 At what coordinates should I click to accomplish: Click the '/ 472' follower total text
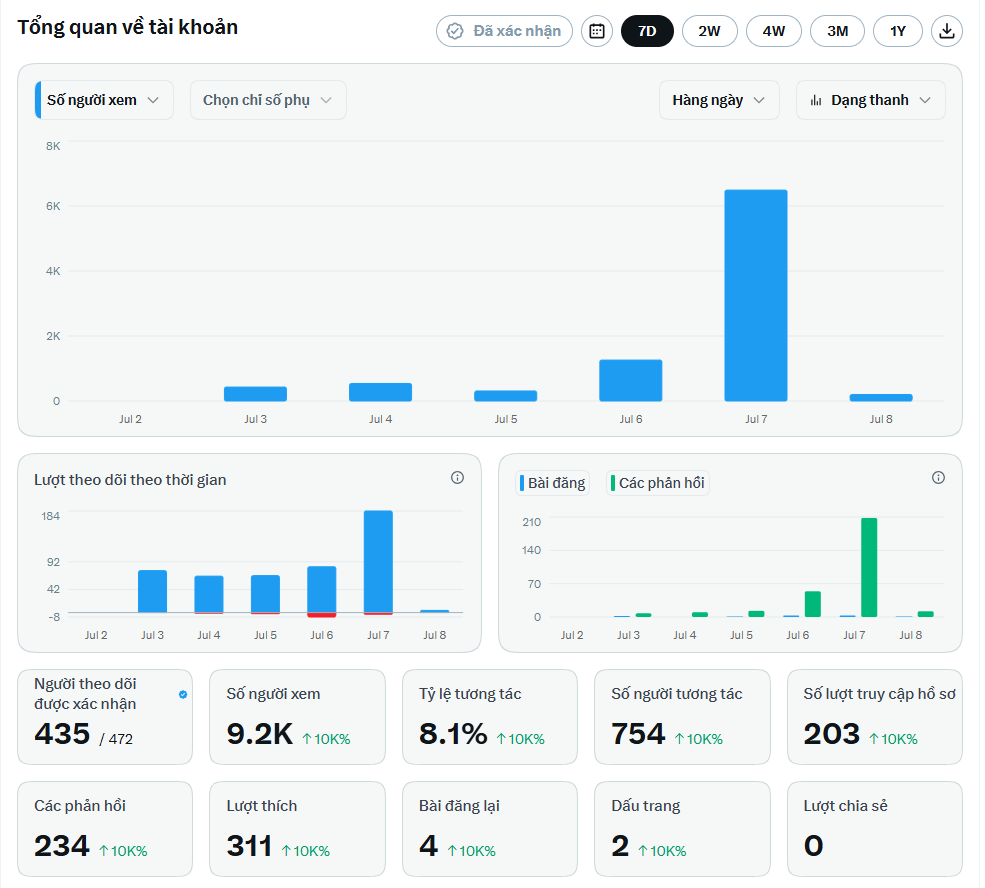(x=116, y=739)
